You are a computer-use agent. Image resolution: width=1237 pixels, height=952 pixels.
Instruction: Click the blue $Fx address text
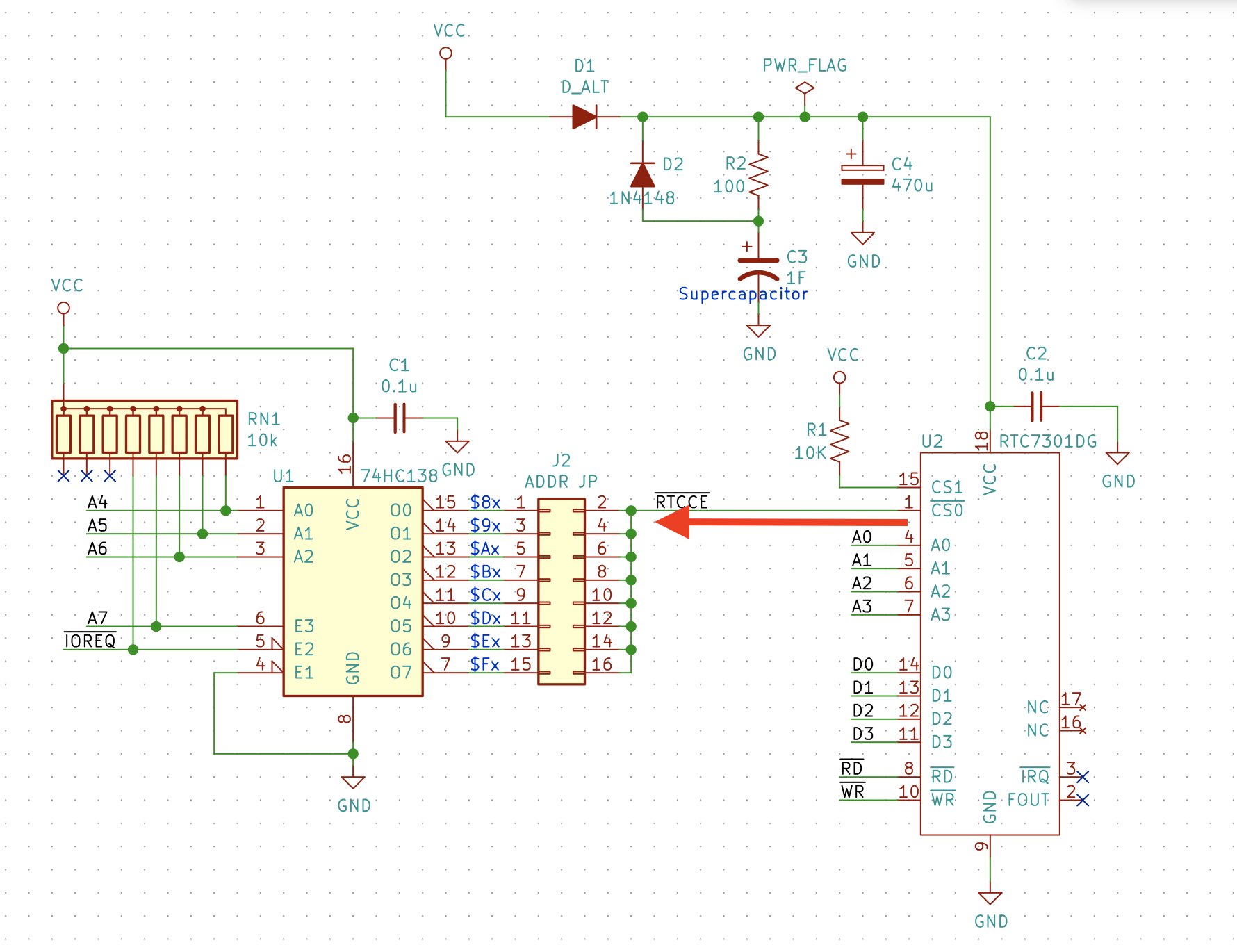coord(485,664)
